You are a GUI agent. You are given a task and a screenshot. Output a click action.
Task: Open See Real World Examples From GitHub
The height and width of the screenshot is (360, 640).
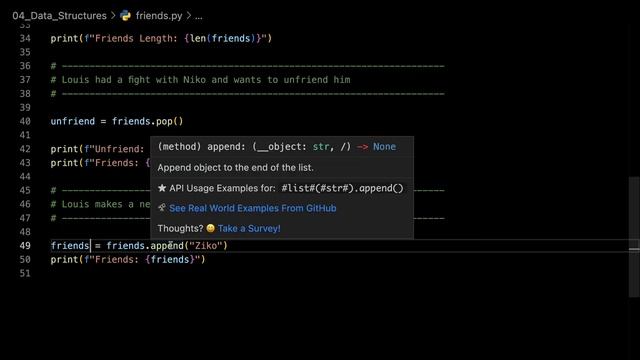(253, 208)
